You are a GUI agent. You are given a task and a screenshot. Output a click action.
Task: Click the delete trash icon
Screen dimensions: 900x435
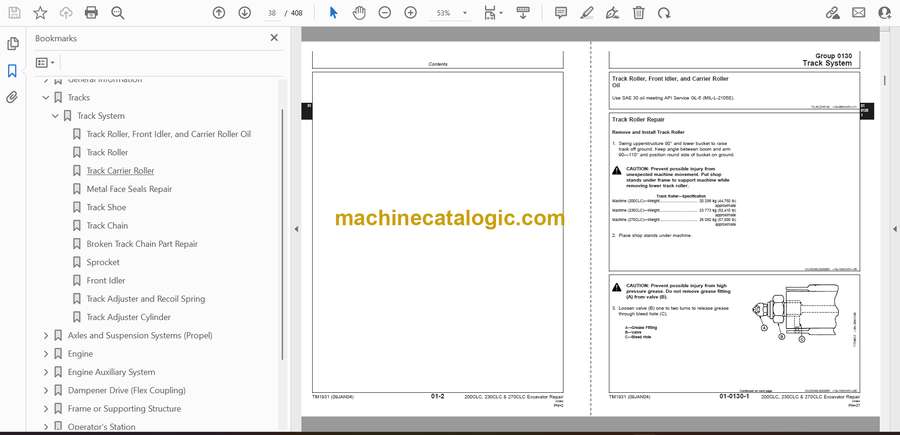click(x=638, y=13)
